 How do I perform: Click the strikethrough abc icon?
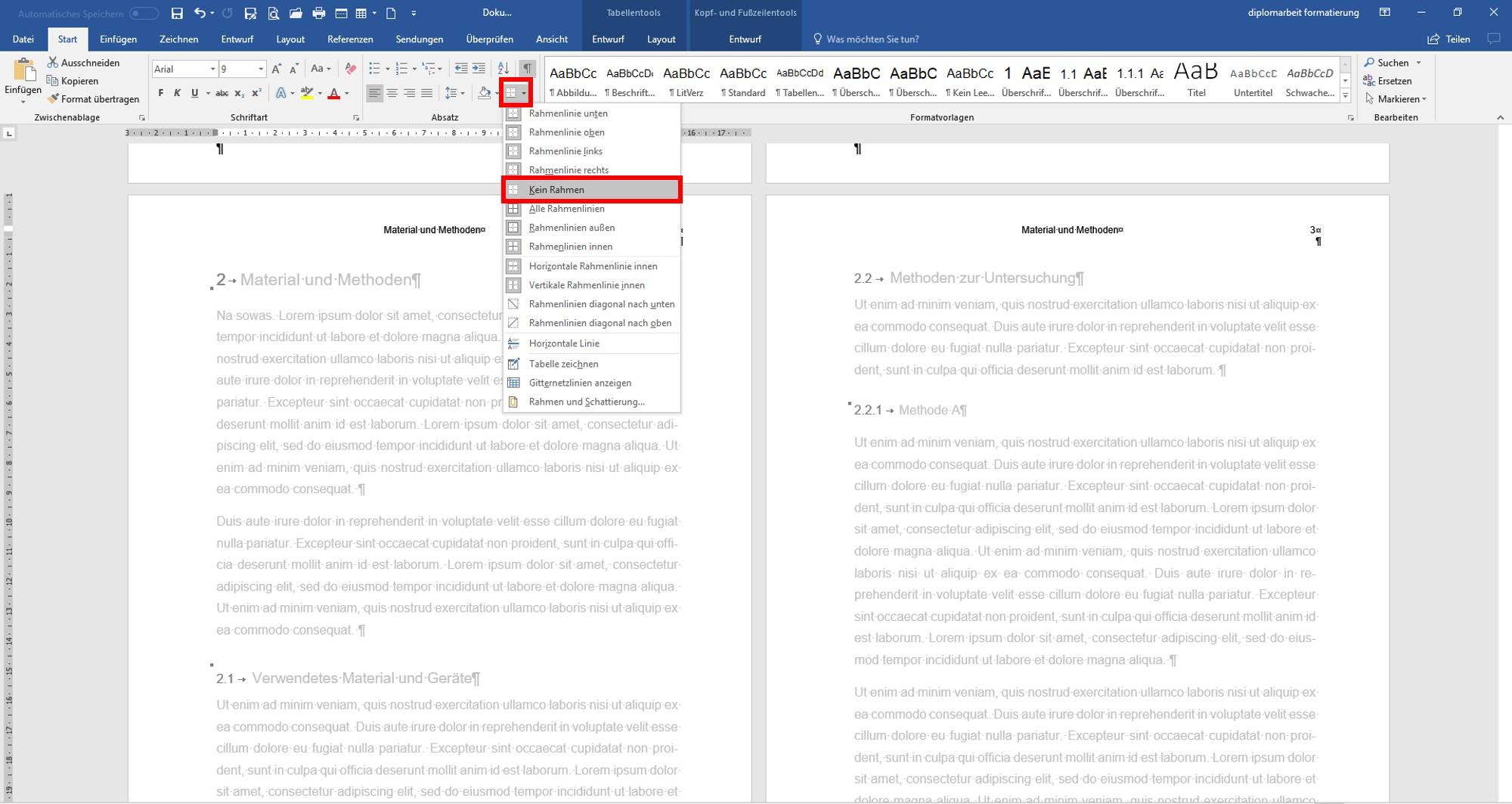222,93
